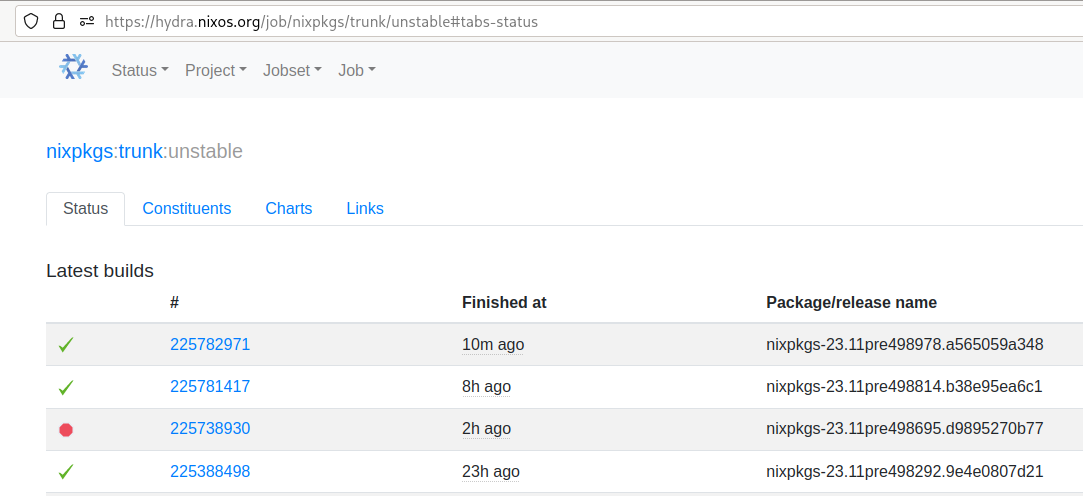Select the Status tab
Viewport: 1083px width, 496px height.
(86, 209)
